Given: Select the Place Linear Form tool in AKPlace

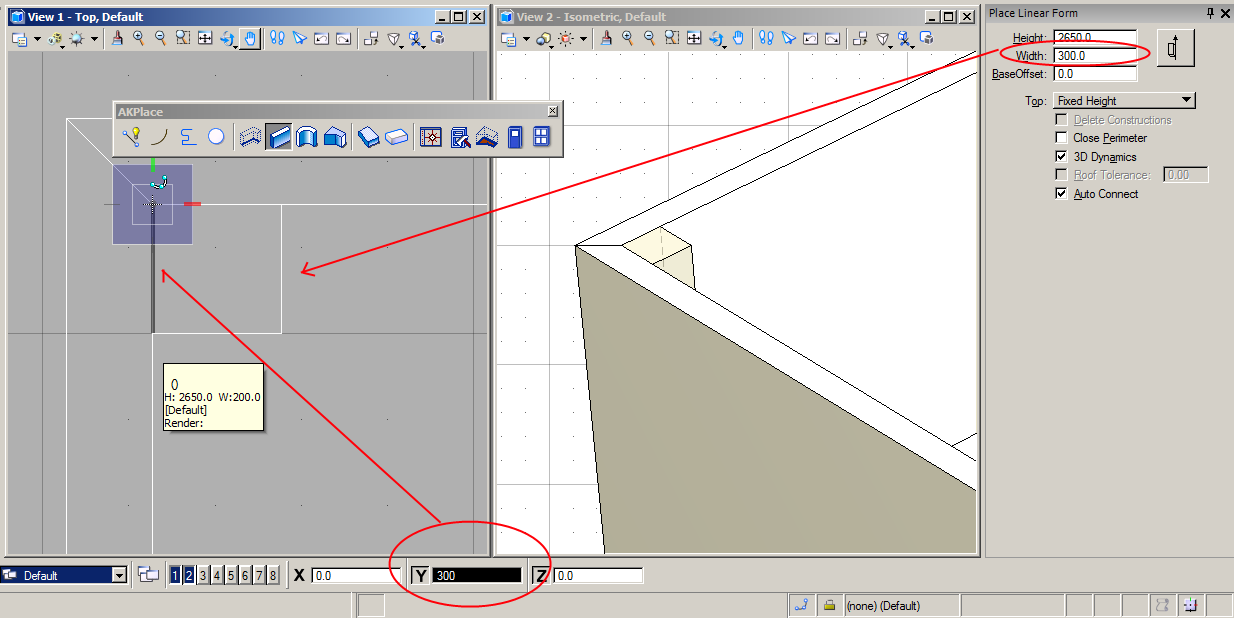Looking at the screenshot, I should [279, 137].
